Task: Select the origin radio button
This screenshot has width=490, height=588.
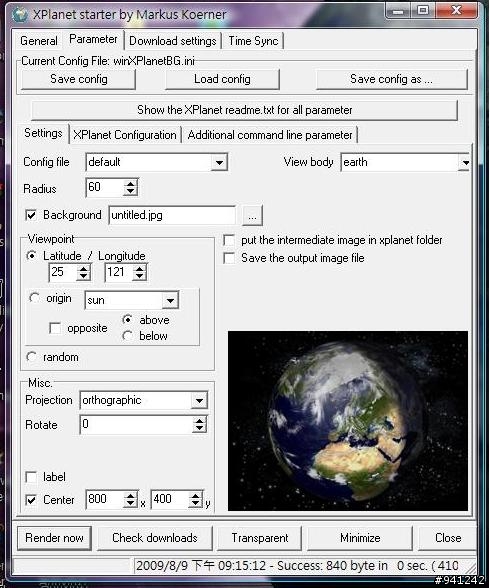Action: click(x=34, y=298)
